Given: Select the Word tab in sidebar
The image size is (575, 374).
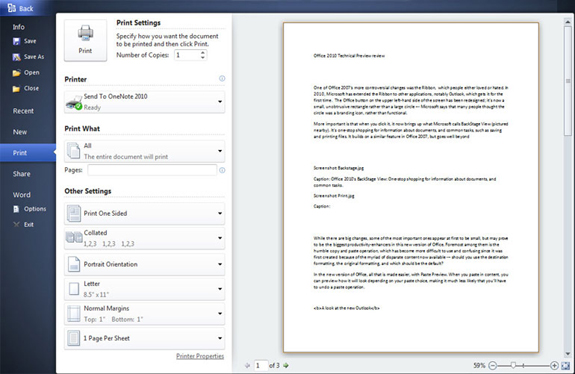Looking at the screenshot, I should 22,195.
